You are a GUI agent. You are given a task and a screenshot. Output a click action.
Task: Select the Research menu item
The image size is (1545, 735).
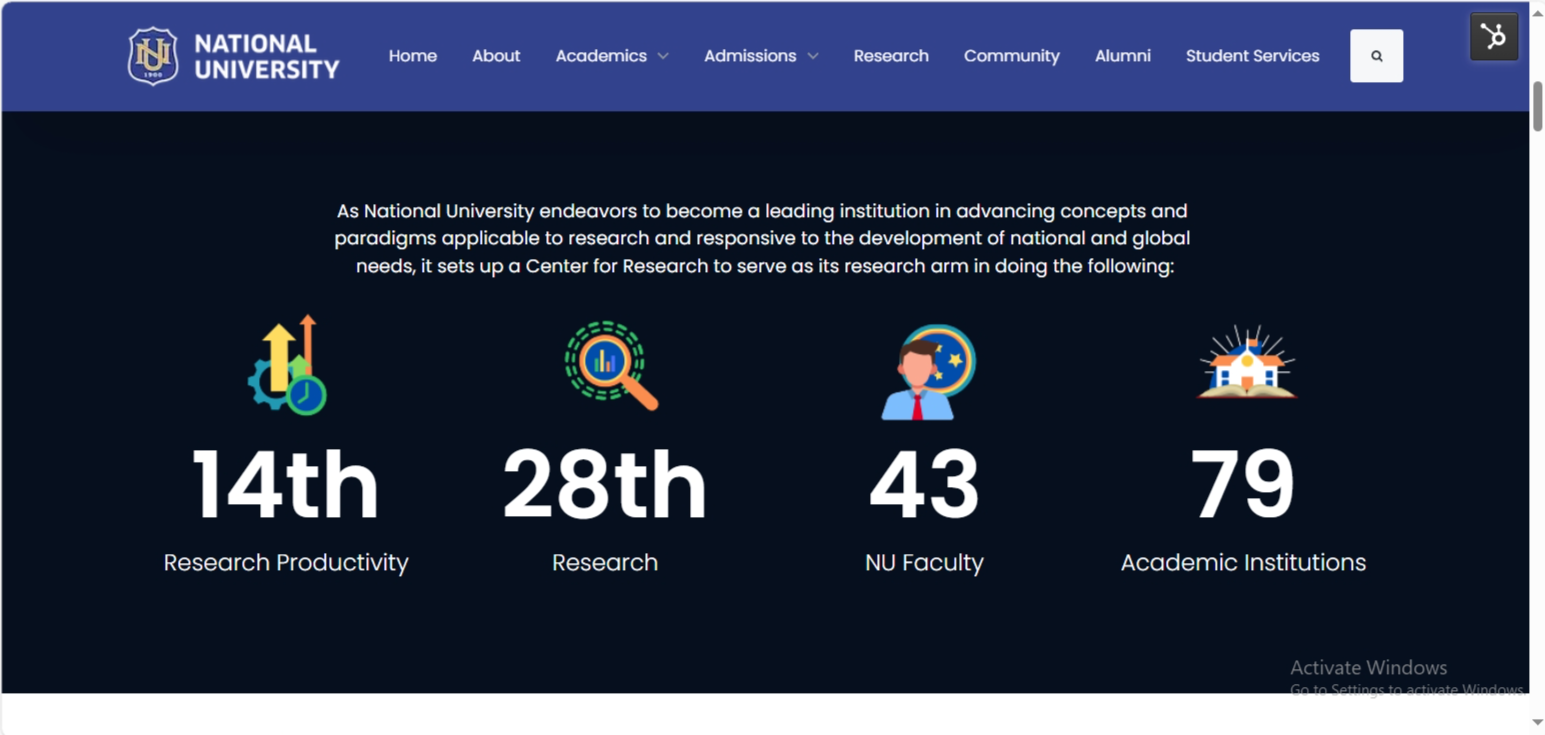pyautogui.click(x=891, y=56)
